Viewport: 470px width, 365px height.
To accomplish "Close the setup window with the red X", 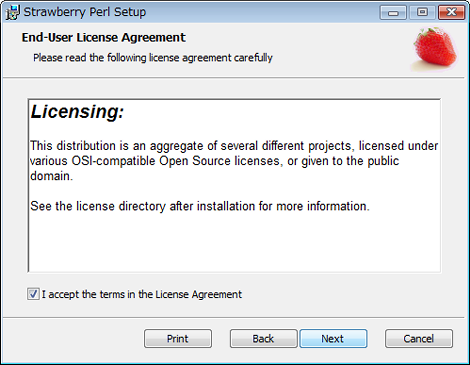I will tap(451, 13).
